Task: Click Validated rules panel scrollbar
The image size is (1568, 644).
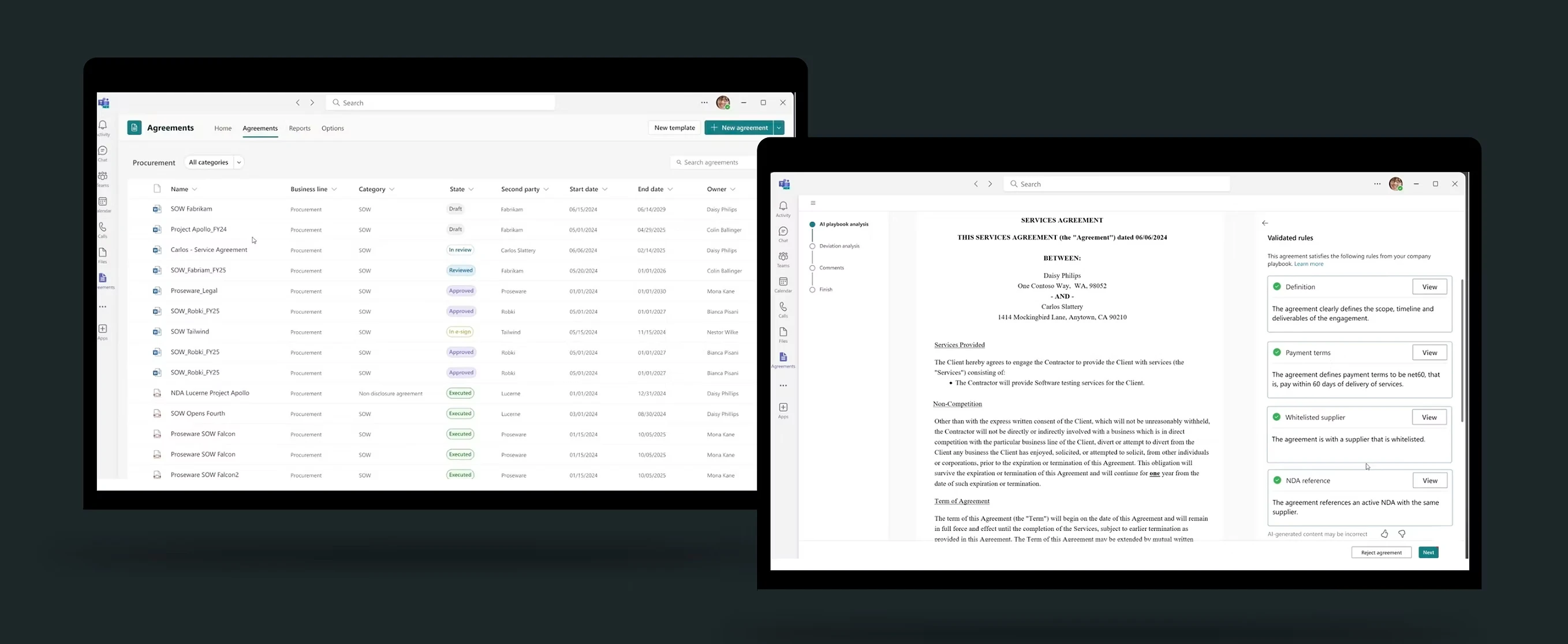Action: point(1461,351)
